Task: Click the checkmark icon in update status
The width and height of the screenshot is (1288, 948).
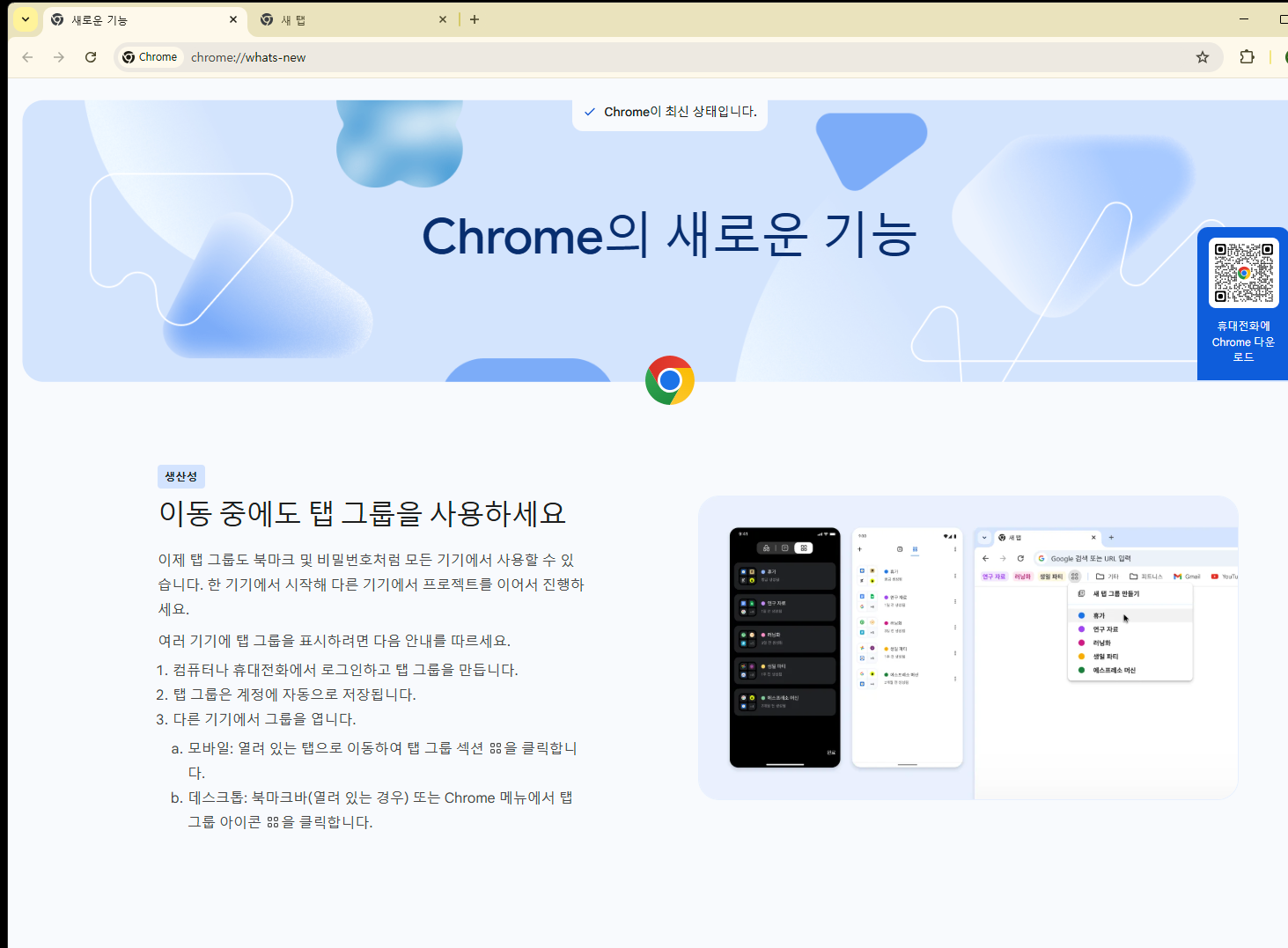Action: pyautogui.click(x=590, y=112)
